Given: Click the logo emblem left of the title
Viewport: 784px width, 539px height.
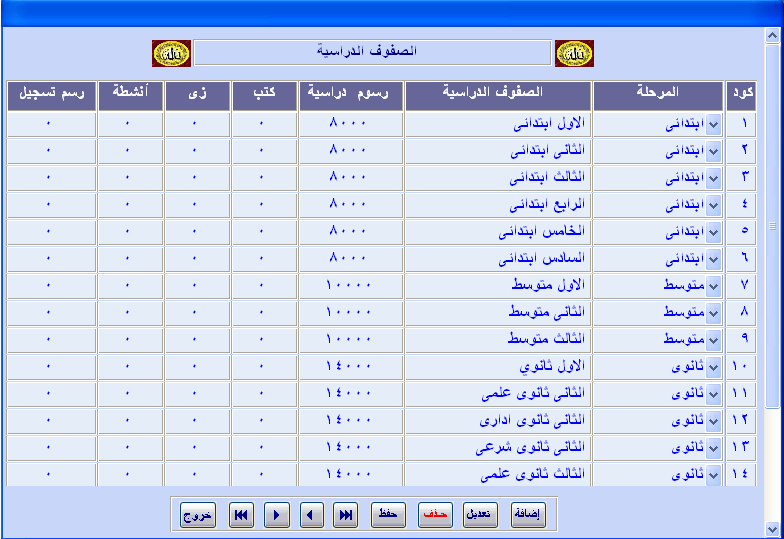Looking at the screenshot, I should [x=171, y=53].
